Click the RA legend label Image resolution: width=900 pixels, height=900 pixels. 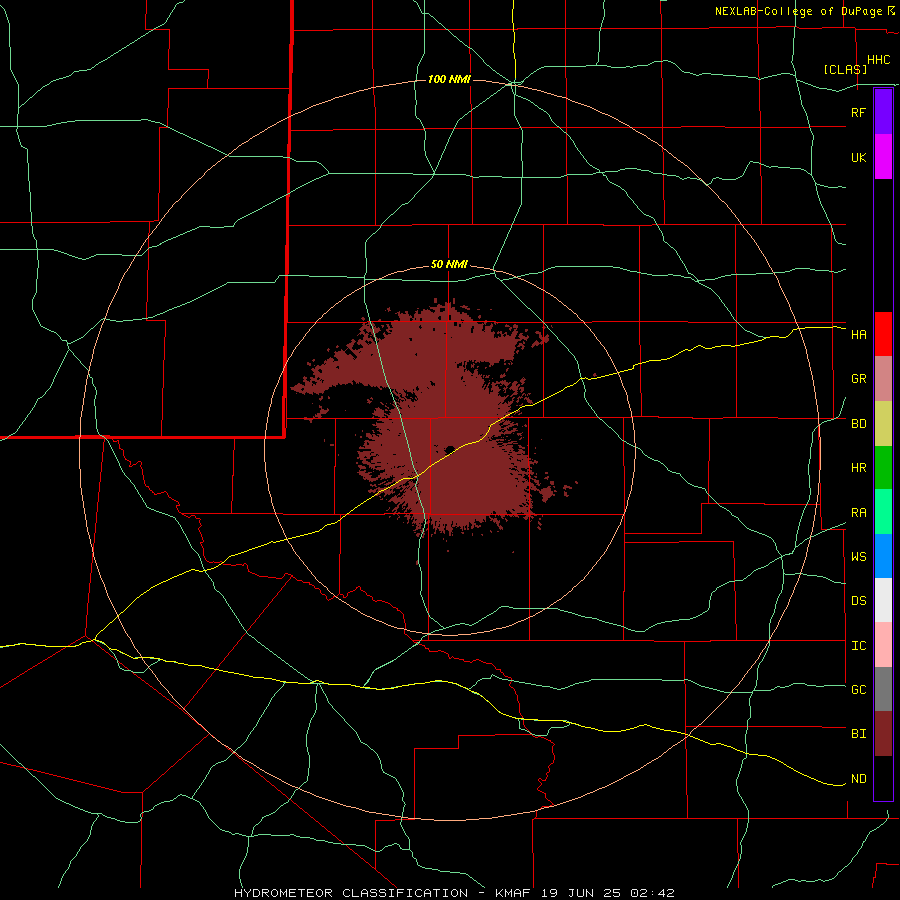[x=859, y=513]
